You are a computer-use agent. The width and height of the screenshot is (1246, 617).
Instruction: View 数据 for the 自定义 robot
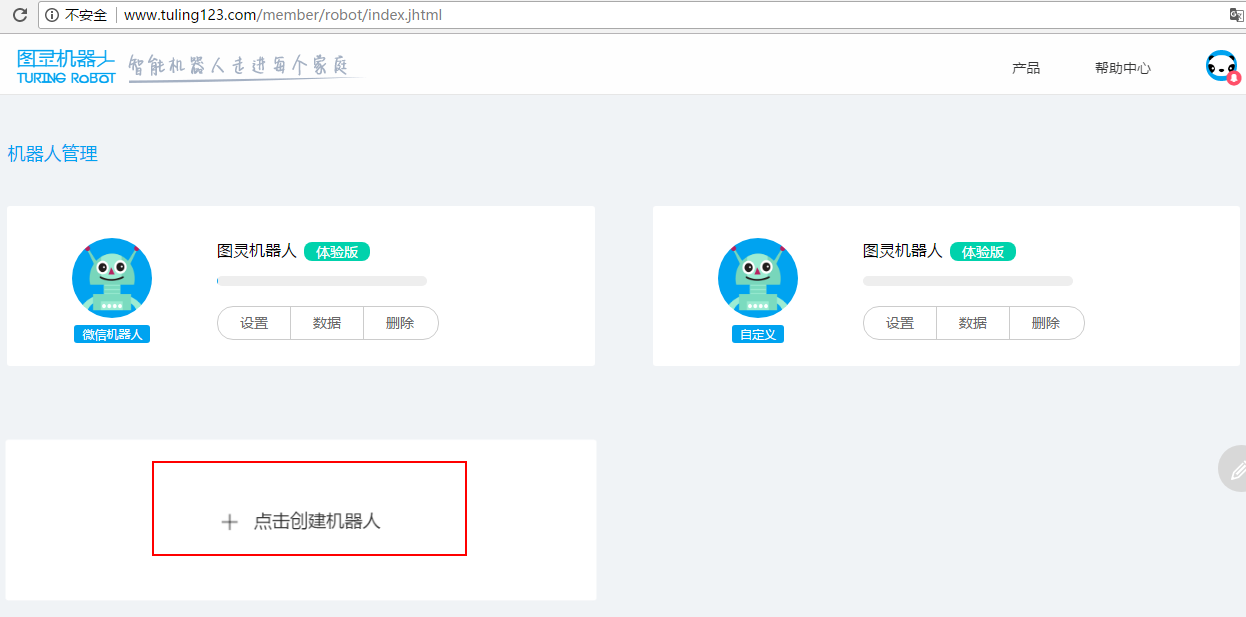[x=973, y=323]
